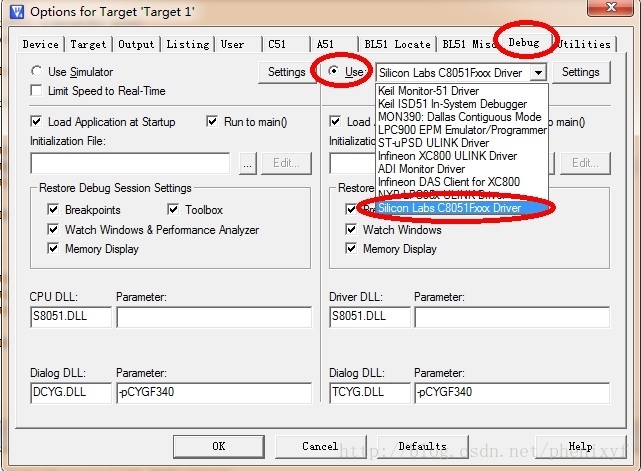Choose LPC900 EPM Emulator/Programmer
The image size is (641, 471).
click(462, 130)
